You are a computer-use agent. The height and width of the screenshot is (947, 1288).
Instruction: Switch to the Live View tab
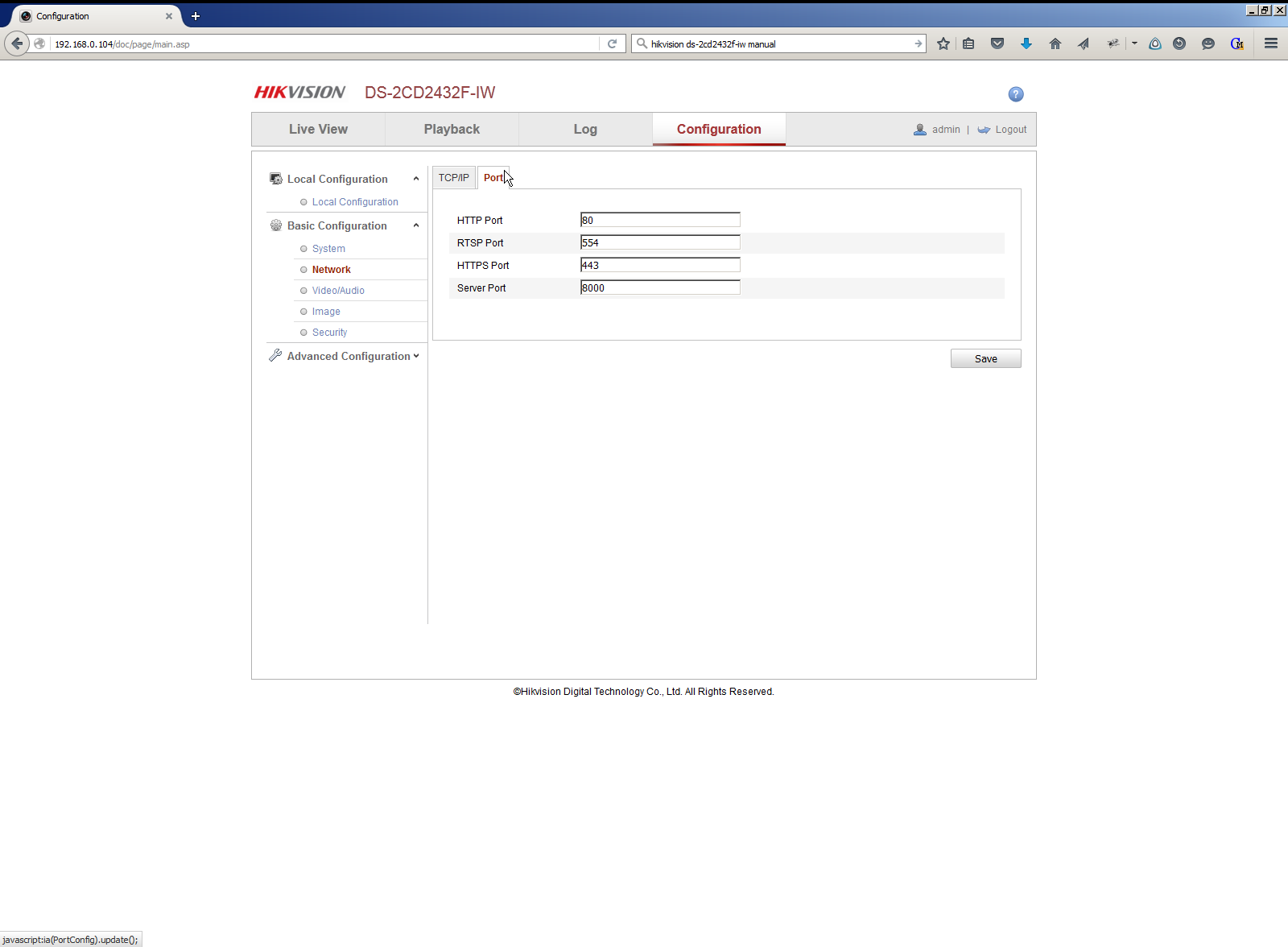click(x=318, y=129)
